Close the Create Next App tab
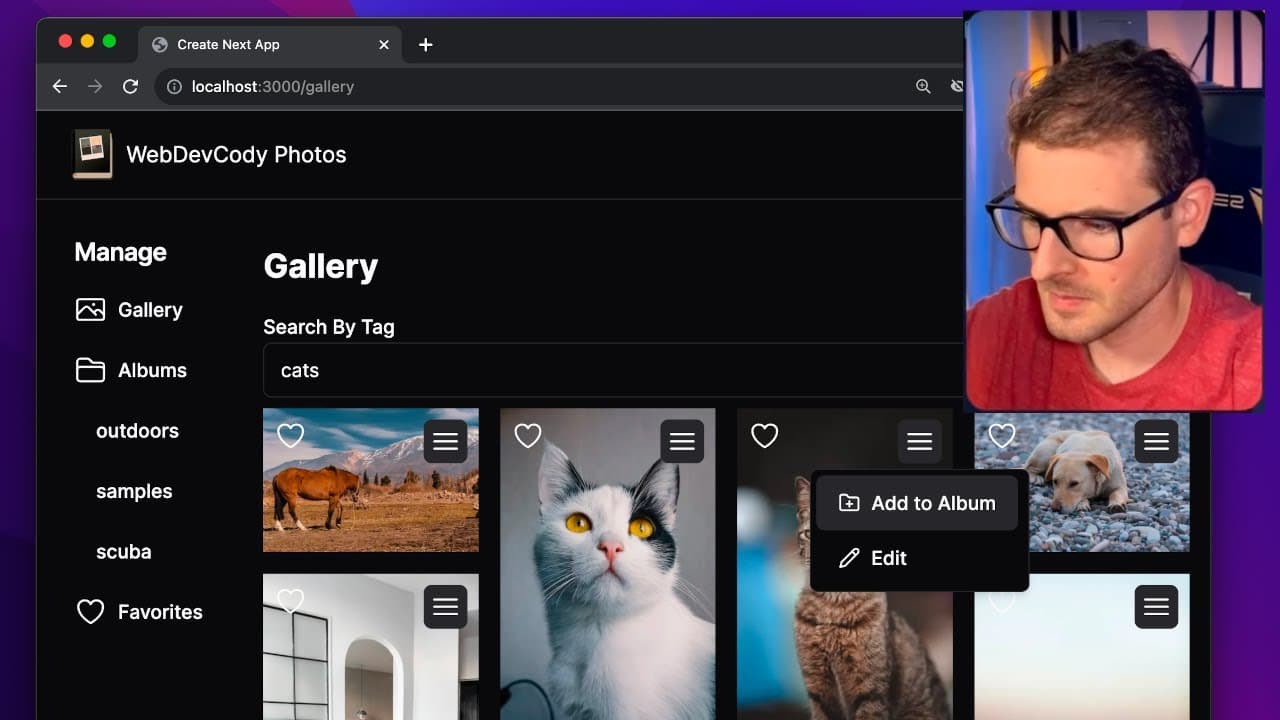 pyautogui.click(x=384, y=45)
